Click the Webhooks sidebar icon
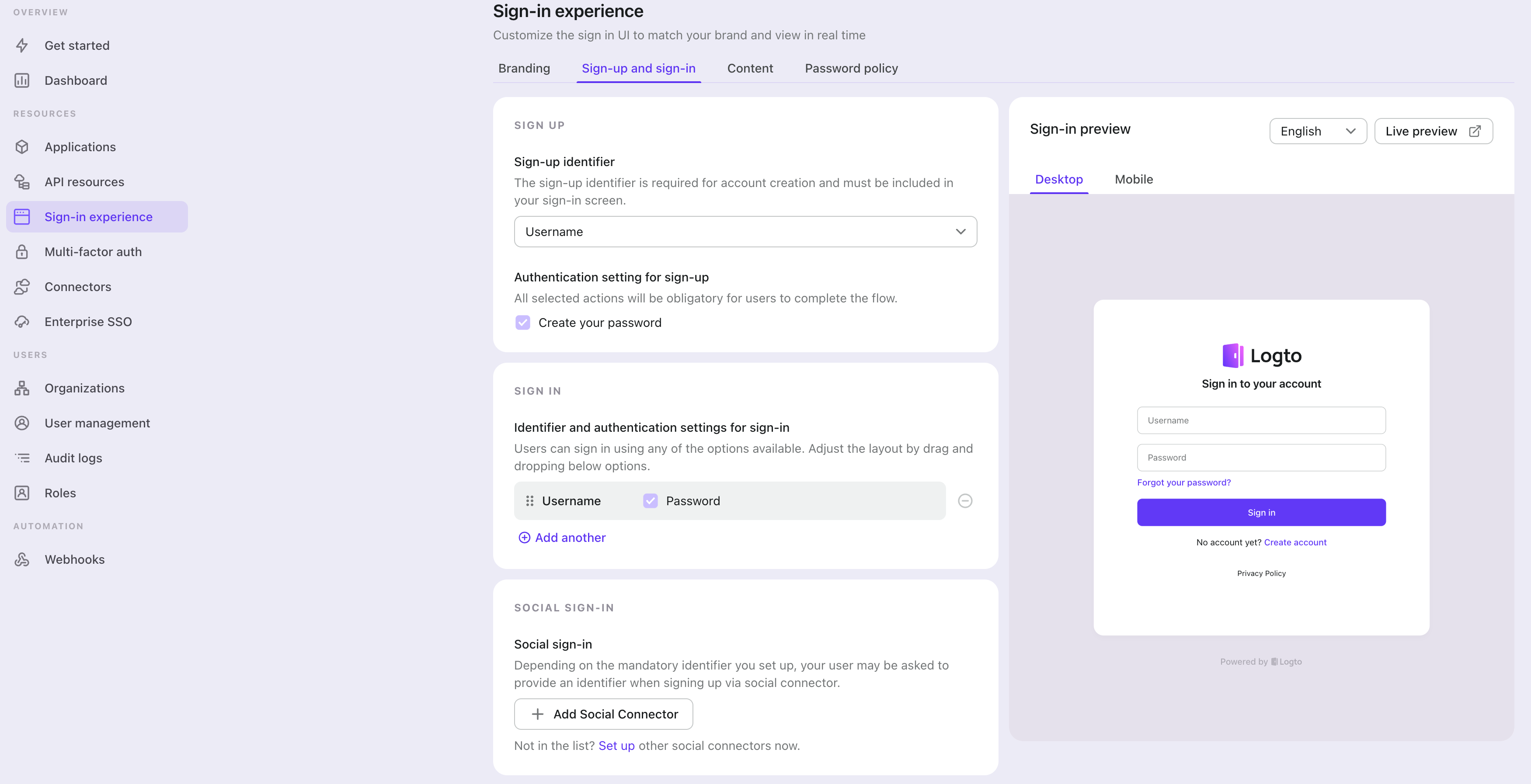 click(x=24, y=559)
